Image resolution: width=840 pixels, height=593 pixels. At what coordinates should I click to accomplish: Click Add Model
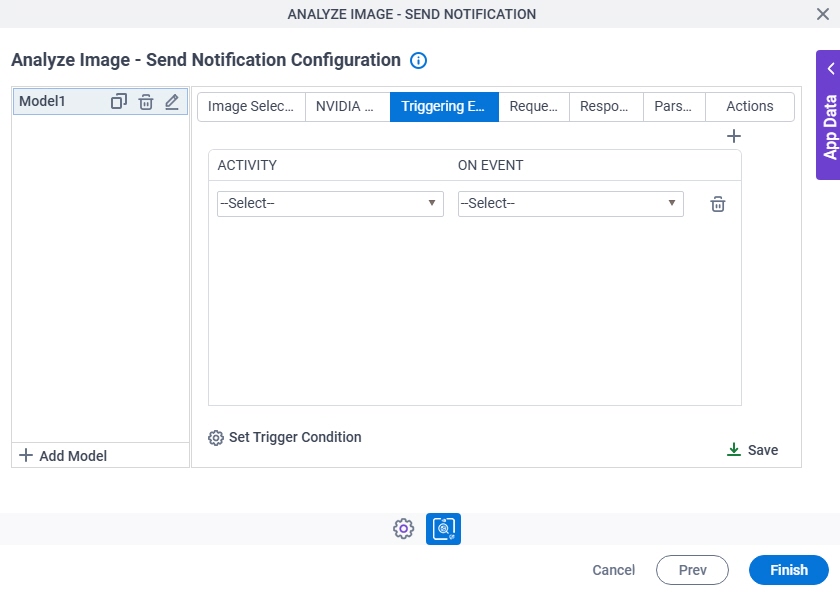click(x=63, y=456)
